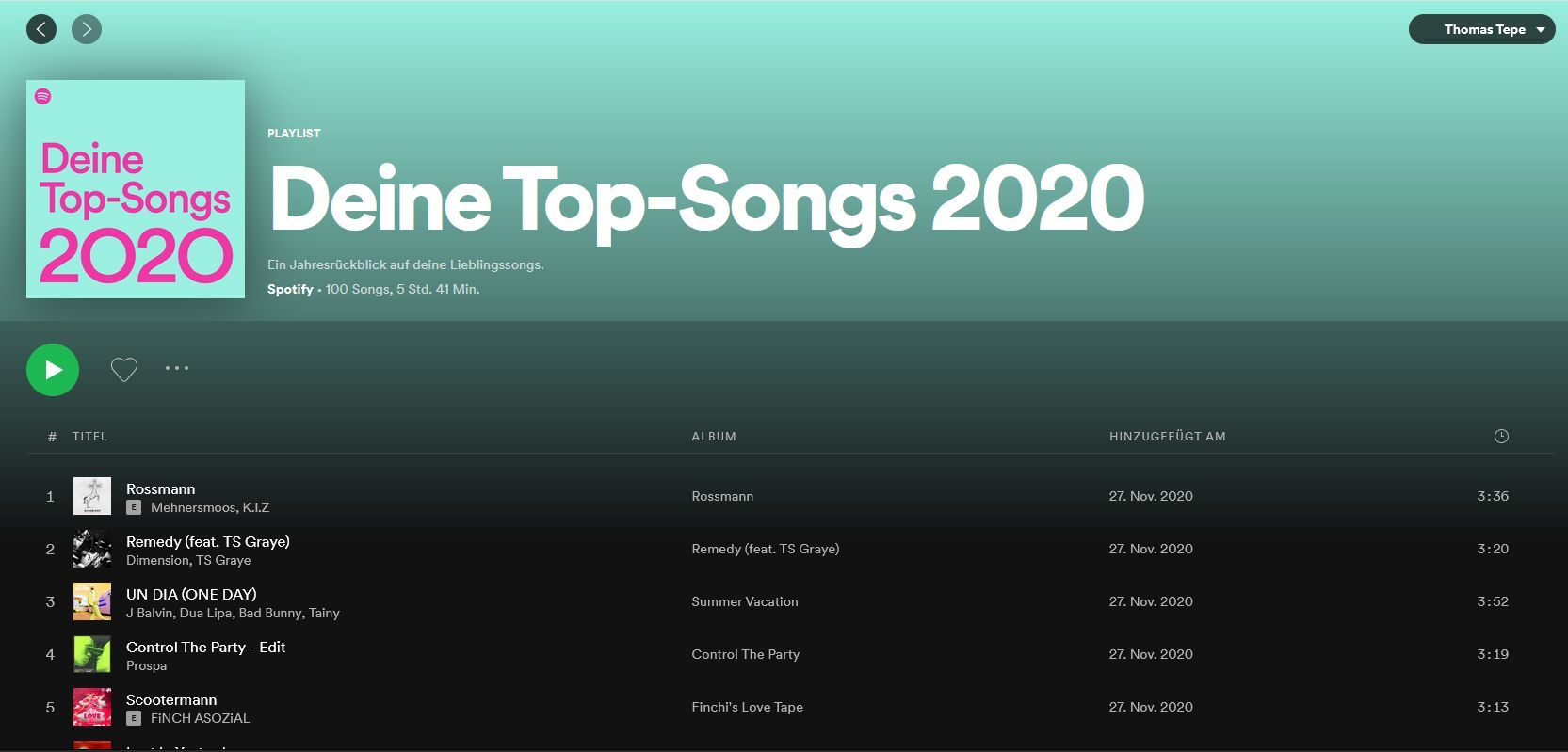
Task: Go back with the left arrow button
Action: click(41, 29)
